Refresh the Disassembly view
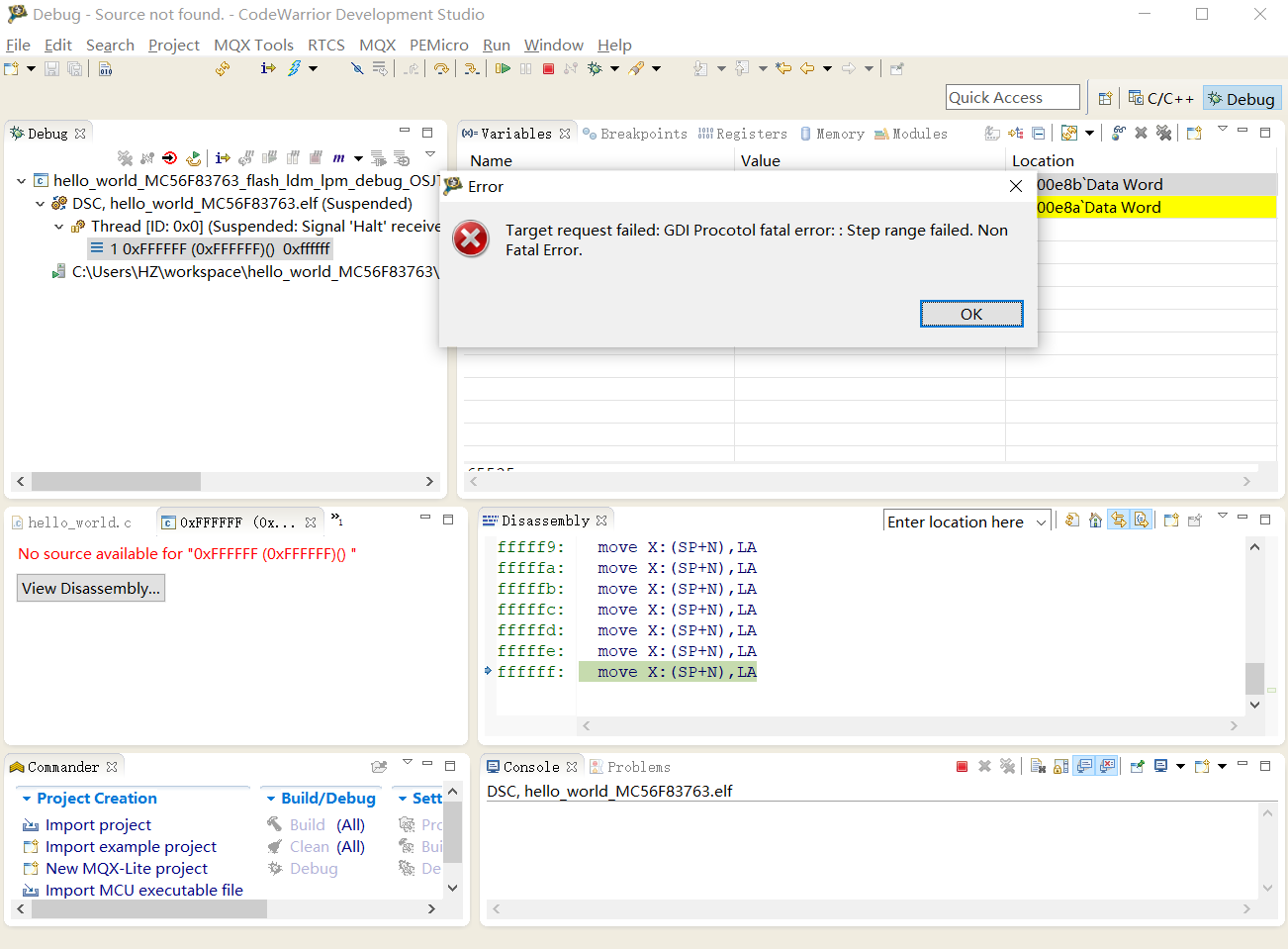Image resolution: width=1288 pixels, height=949 pixels. pyautogui.click(x=1072, y=521)
